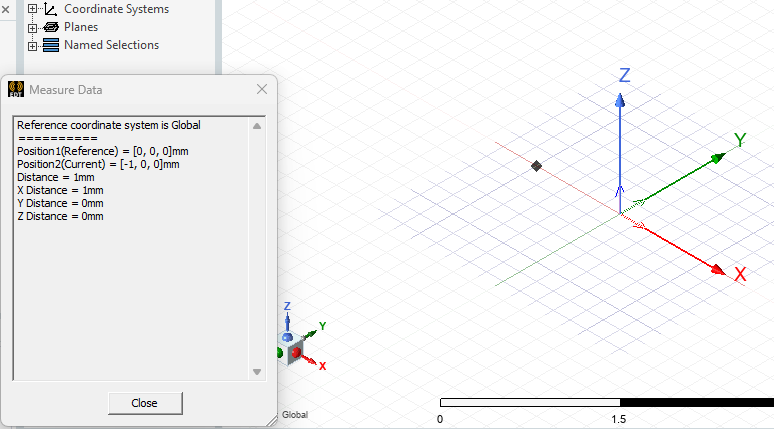774x429 pixels.
Task: Click 'Reference coordinate system is Global' text
Action: tap(109, 125)
